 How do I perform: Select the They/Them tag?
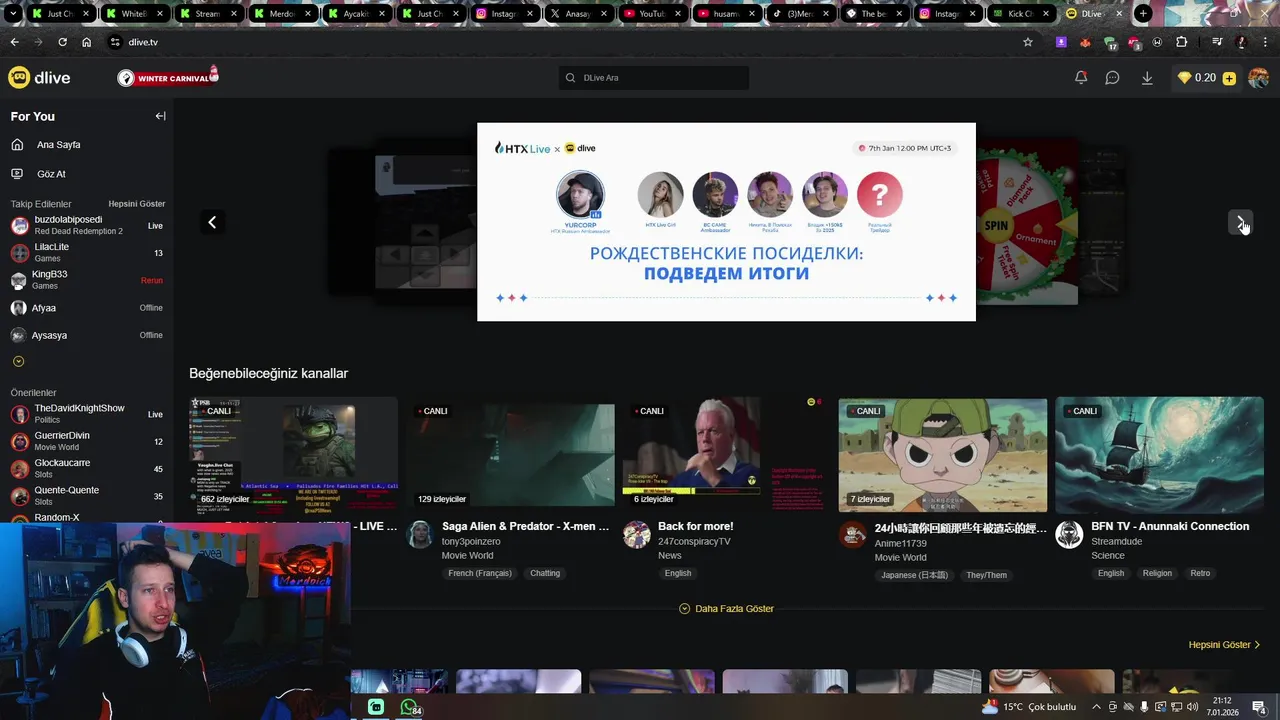pos(987,575)
